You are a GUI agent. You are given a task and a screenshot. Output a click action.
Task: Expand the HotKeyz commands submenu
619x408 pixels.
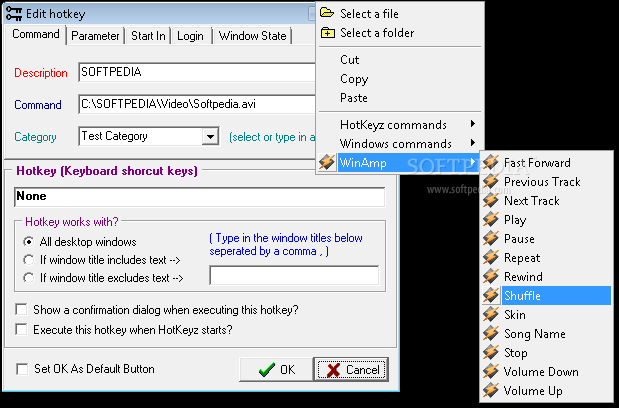400,125
